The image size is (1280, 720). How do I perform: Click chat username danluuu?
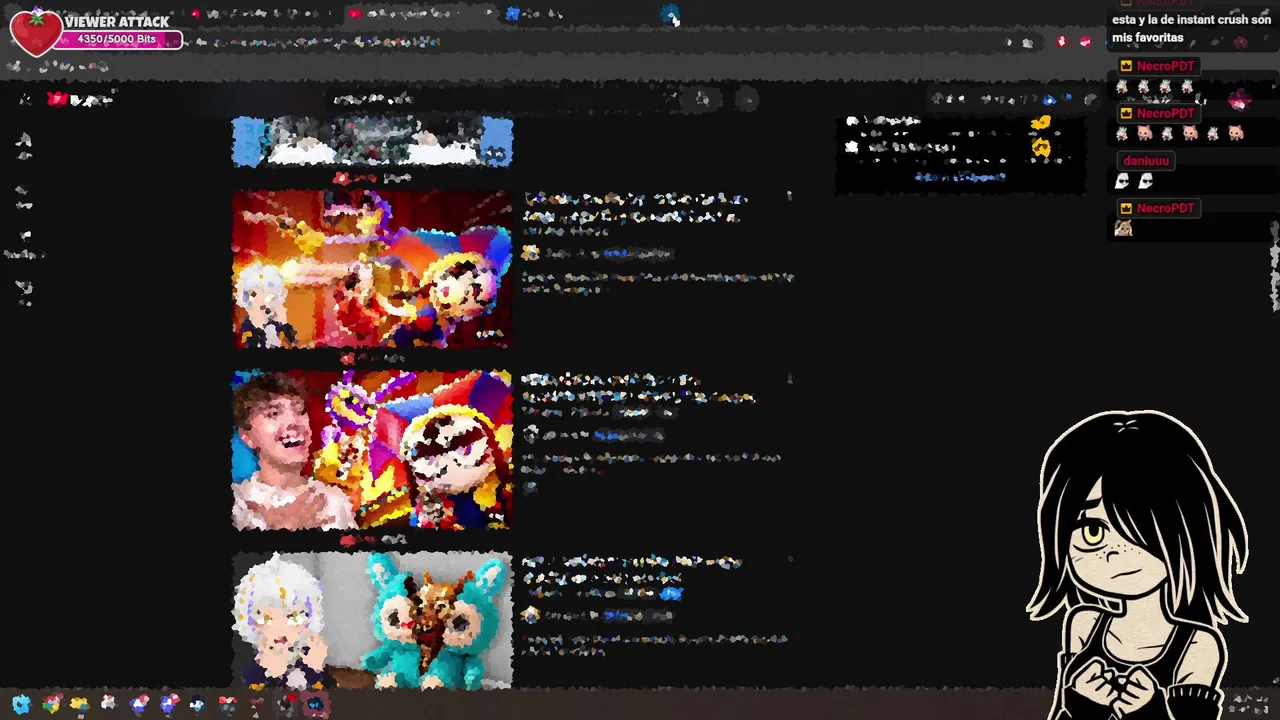tap(1146, 161)
